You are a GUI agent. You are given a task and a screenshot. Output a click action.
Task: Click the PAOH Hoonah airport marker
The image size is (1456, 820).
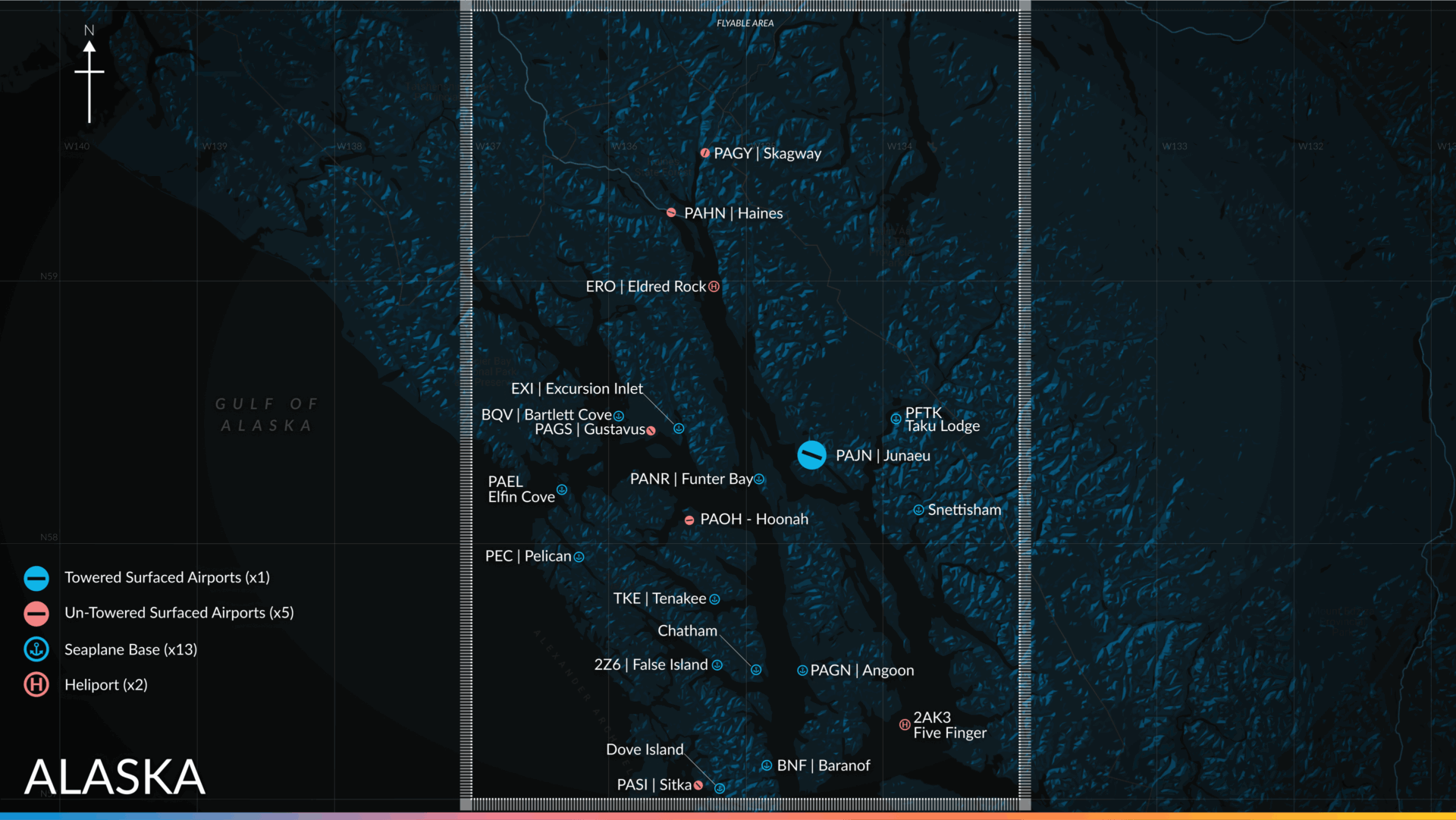(689, 520)
